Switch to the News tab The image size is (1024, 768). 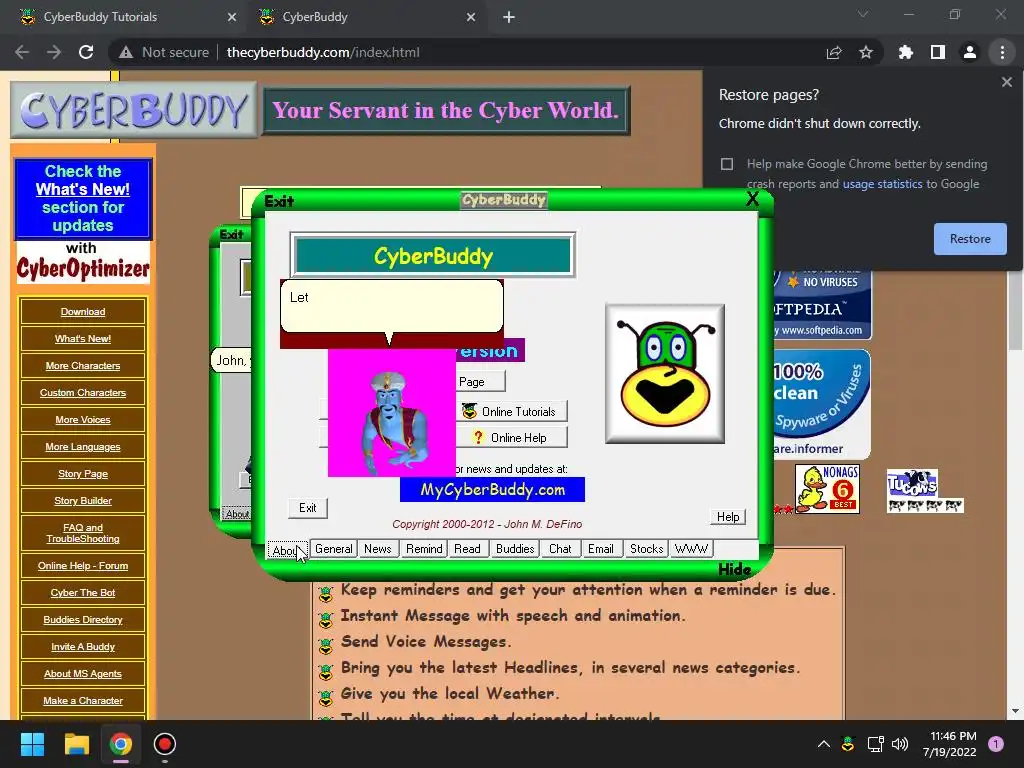coord(377,549)
